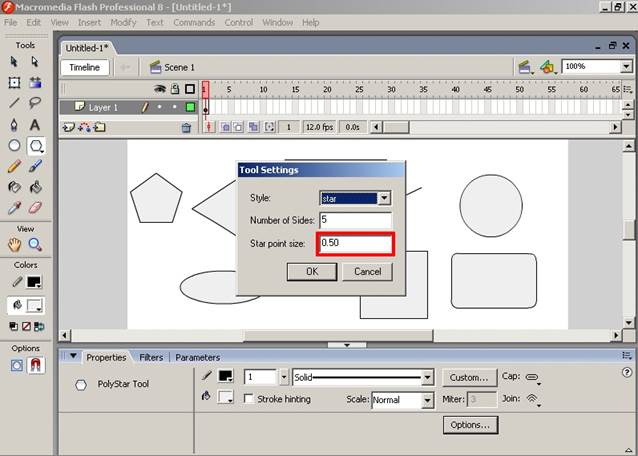Open the zoom 100% dropdown
638x456 pixels.
tap(627, 66)
